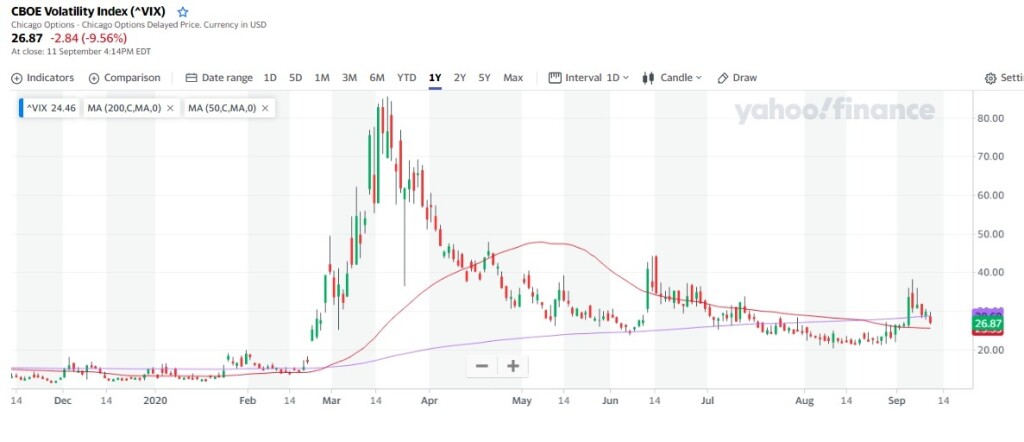Click the Sep date axis label
This screenshot has height=442, width=1024.
(897, 401)
